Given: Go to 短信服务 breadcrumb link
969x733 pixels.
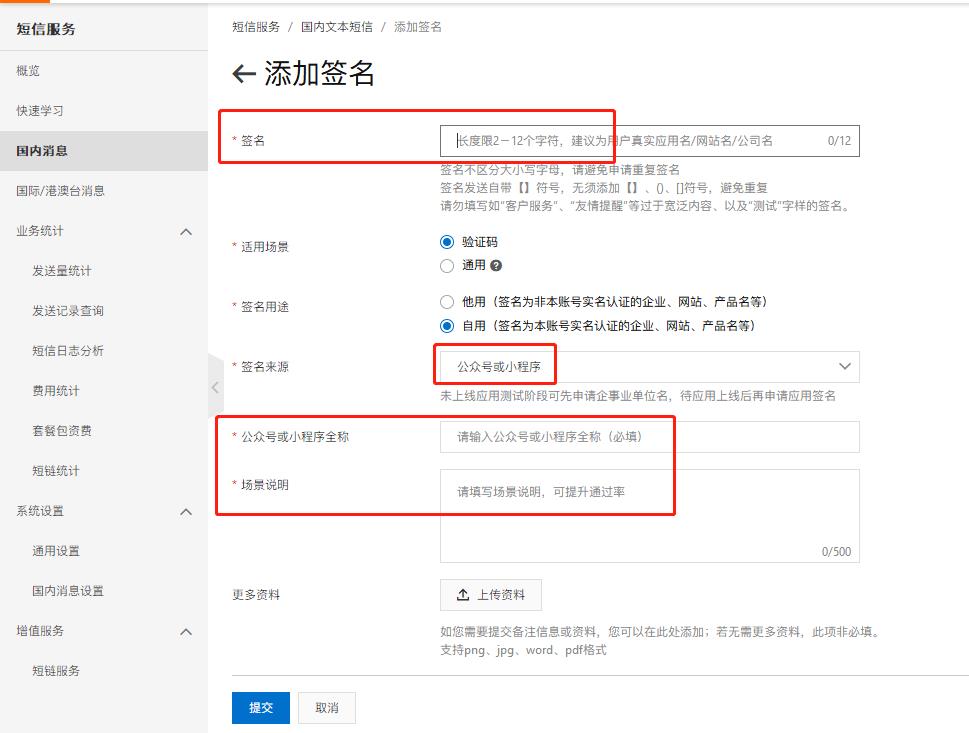Looking at the screenshot, I should click(256, 27).
